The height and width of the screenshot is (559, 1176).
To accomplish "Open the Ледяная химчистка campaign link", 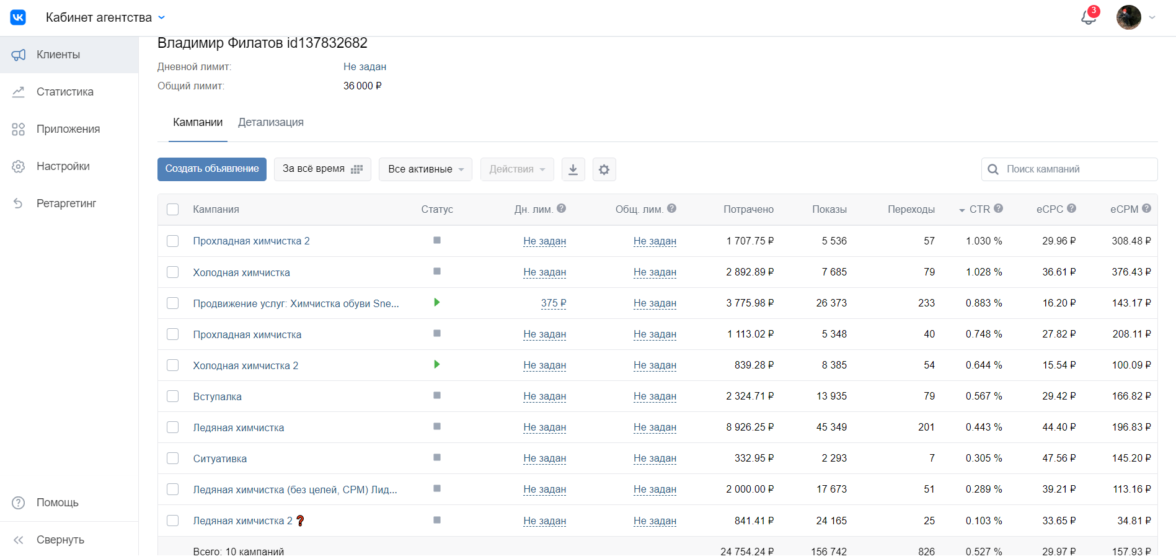I will tap(238, 428).
